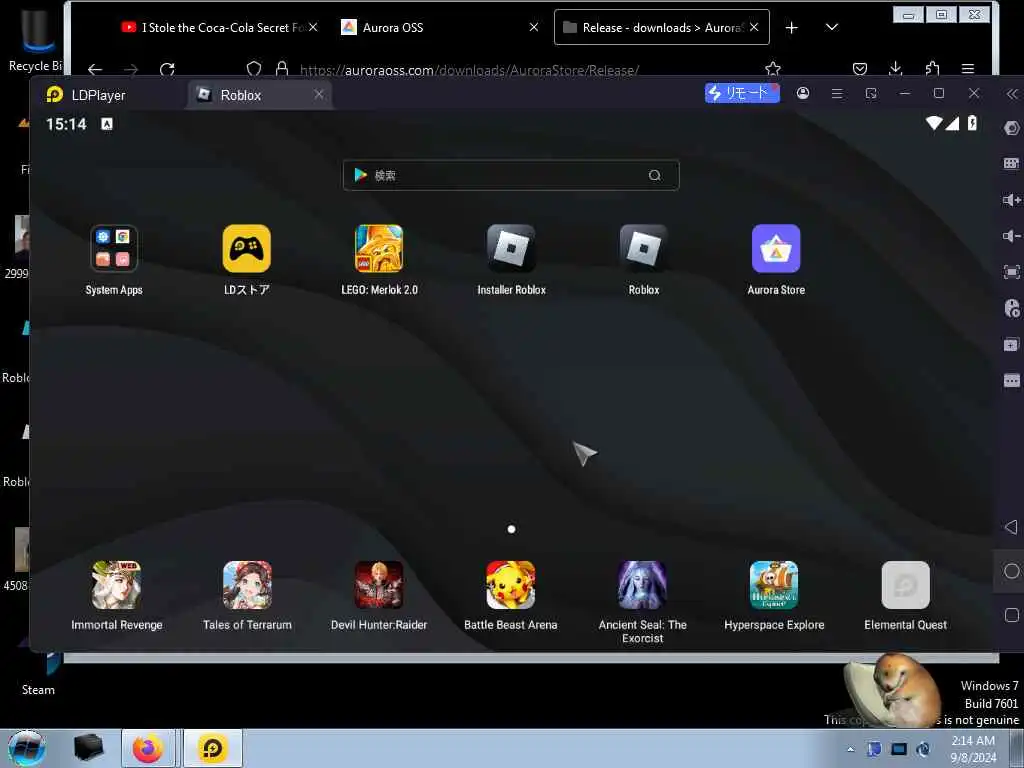This screenshot has height=768, width=1024.
Task: Click the blue remote button in LDPlayer
Action: 742,93
